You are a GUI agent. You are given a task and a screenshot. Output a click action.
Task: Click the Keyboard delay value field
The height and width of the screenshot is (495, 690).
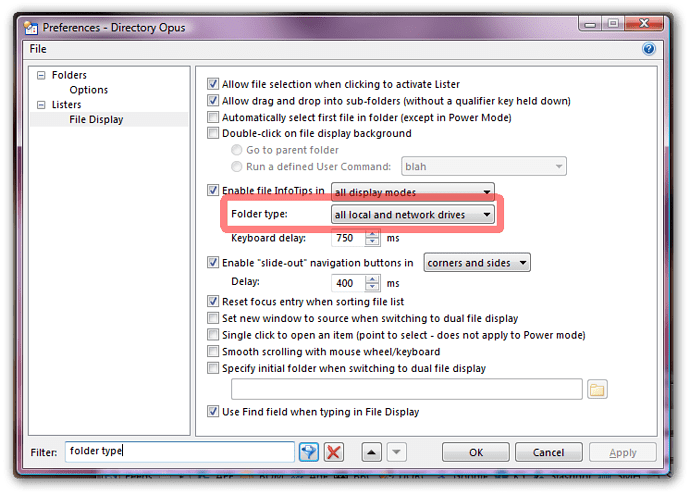point(348,238)
